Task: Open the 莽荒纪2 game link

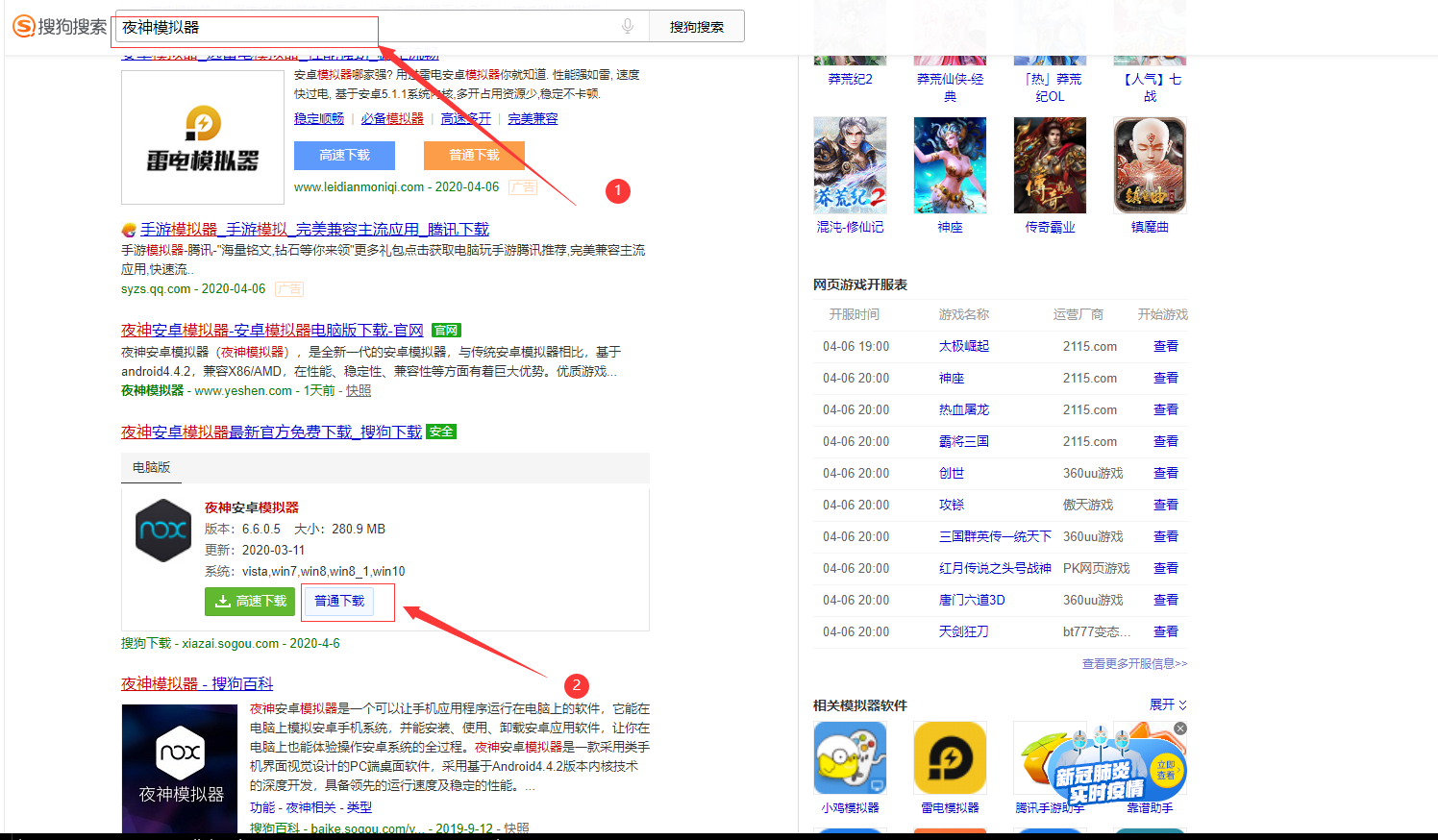Action: [x=850, y=79]
